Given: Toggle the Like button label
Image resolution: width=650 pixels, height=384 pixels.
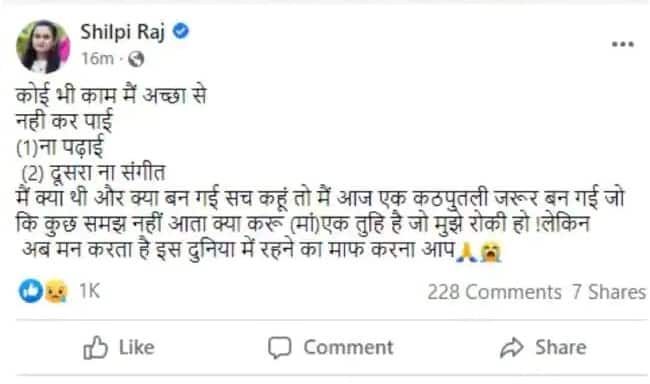Looking at the screenshot, I should coord(136,348).
